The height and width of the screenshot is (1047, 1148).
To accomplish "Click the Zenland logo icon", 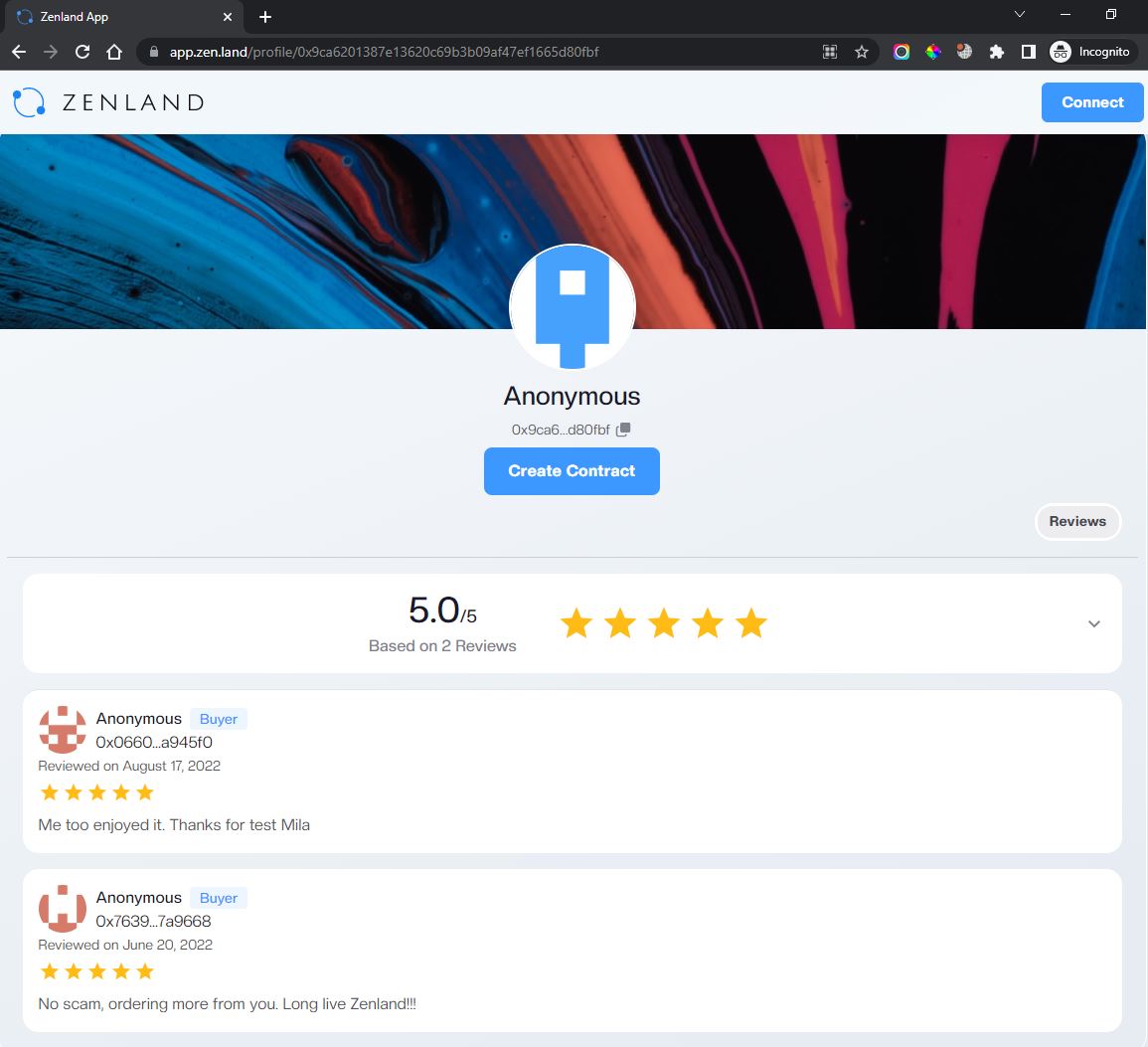I will tap(28, 101).
